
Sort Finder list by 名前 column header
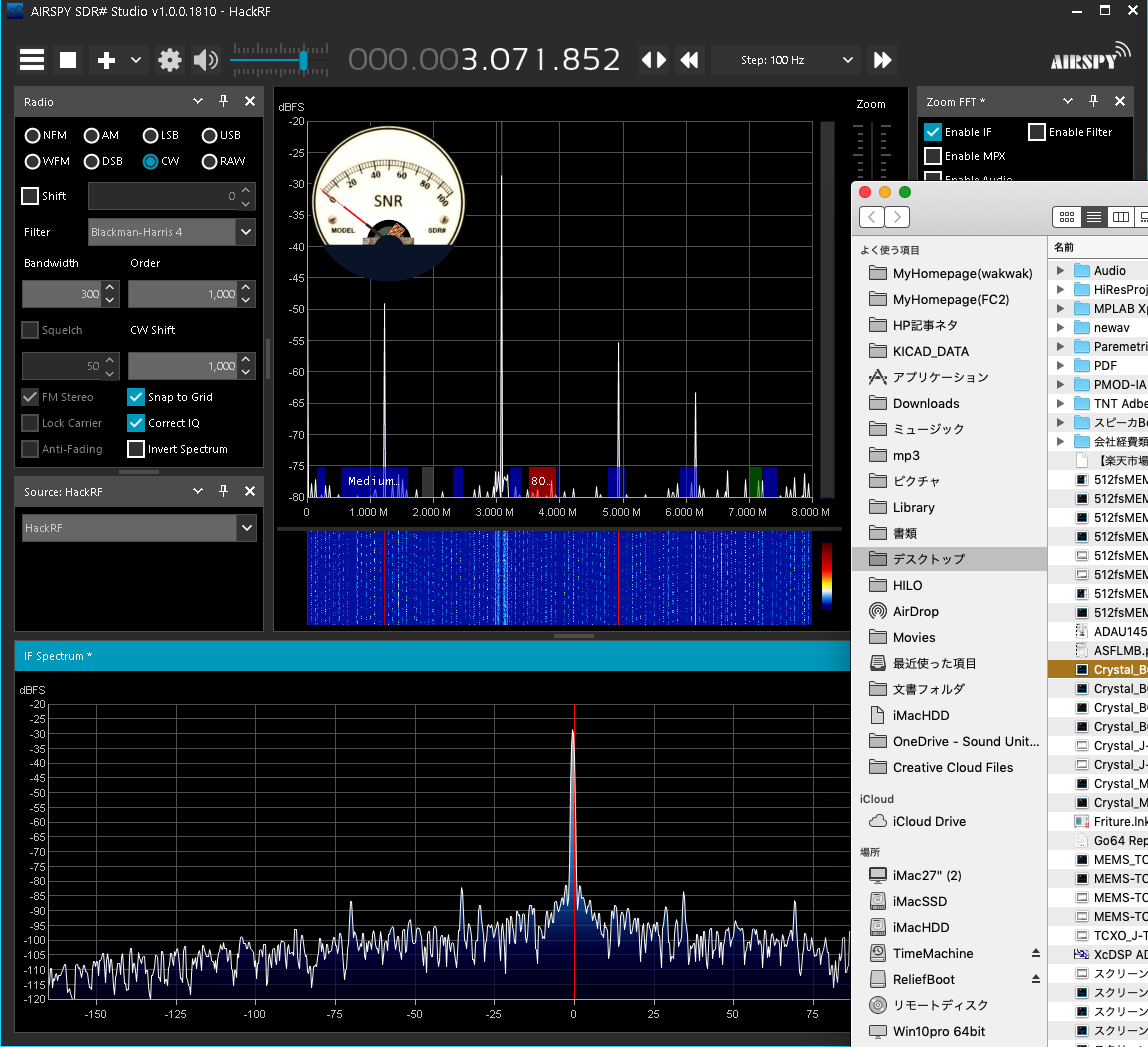[1097, 247]
